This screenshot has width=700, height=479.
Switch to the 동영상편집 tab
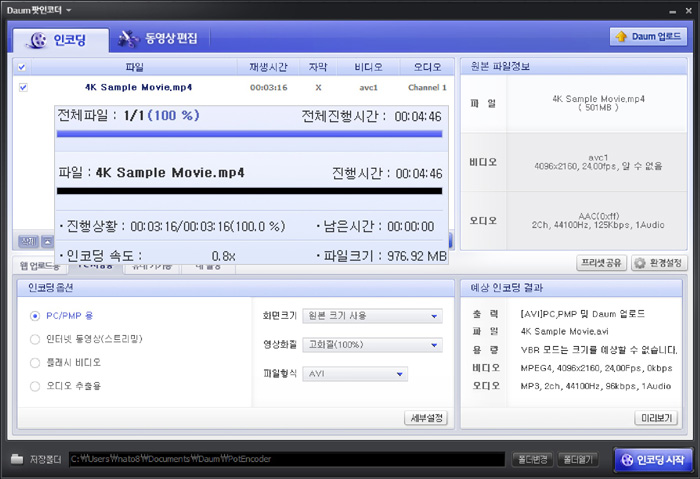point(160,39)
